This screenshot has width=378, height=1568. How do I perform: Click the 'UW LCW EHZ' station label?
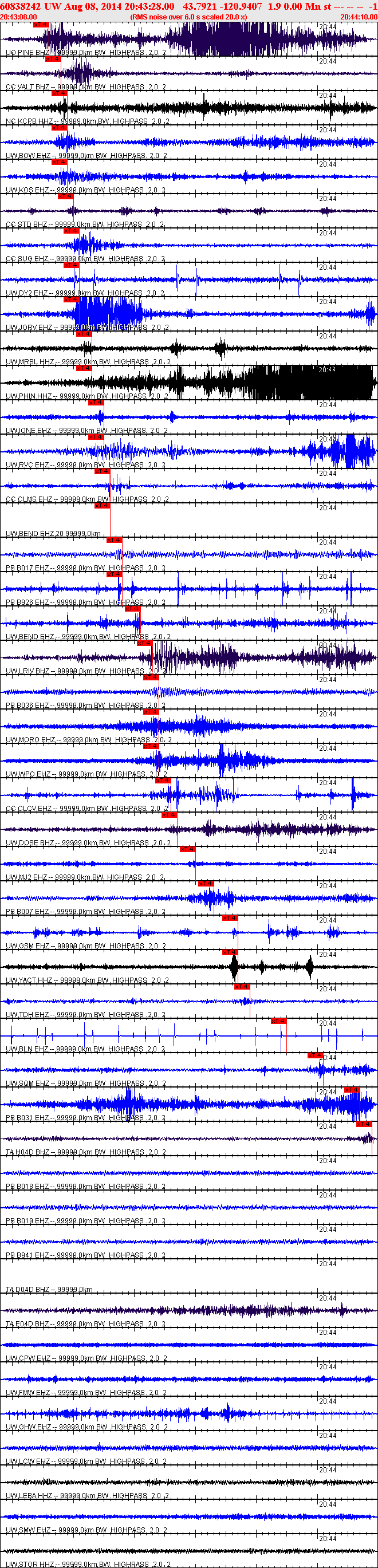point(28,1461)
